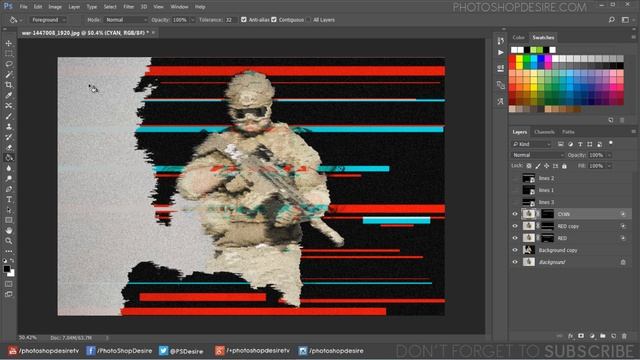Toggle the Anti-alias checkbox
This screenshot has width=640, height=360.
[x=244, y=20]
